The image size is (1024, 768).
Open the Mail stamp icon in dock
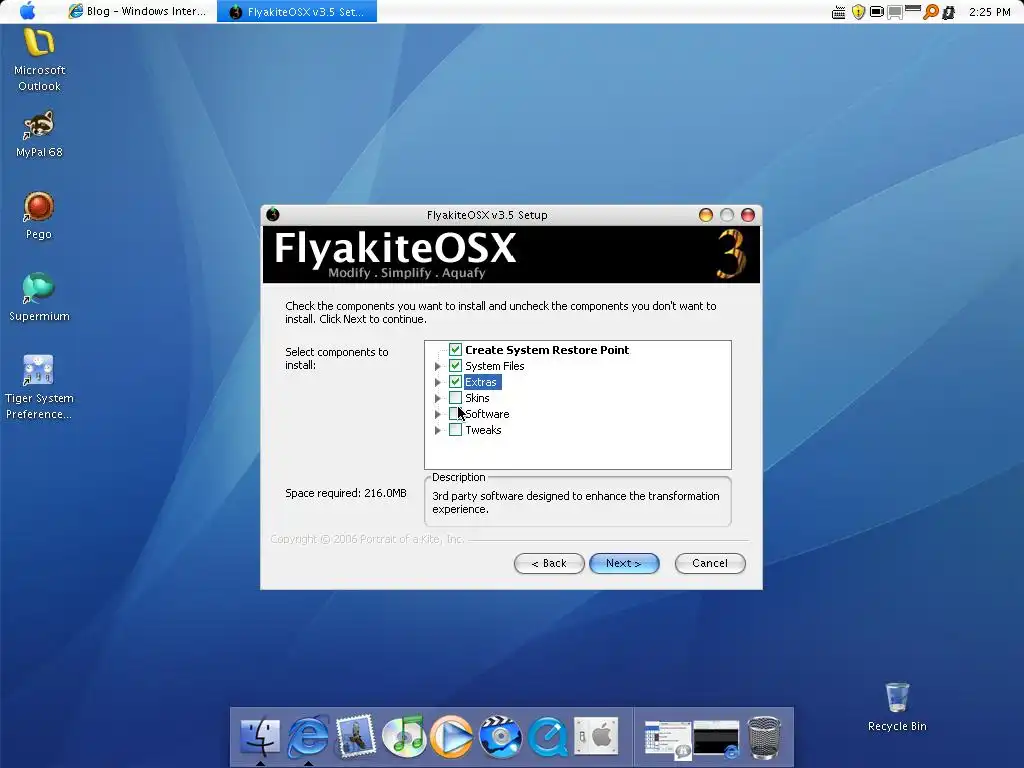pyautogui.click(x=356, y=736)
